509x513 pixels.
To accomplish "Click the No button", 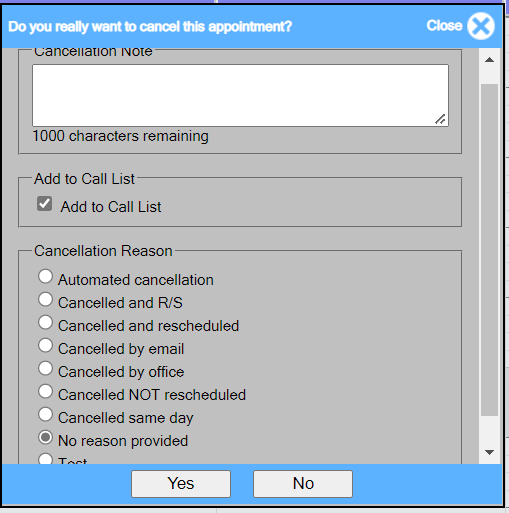I will [303, 484].
